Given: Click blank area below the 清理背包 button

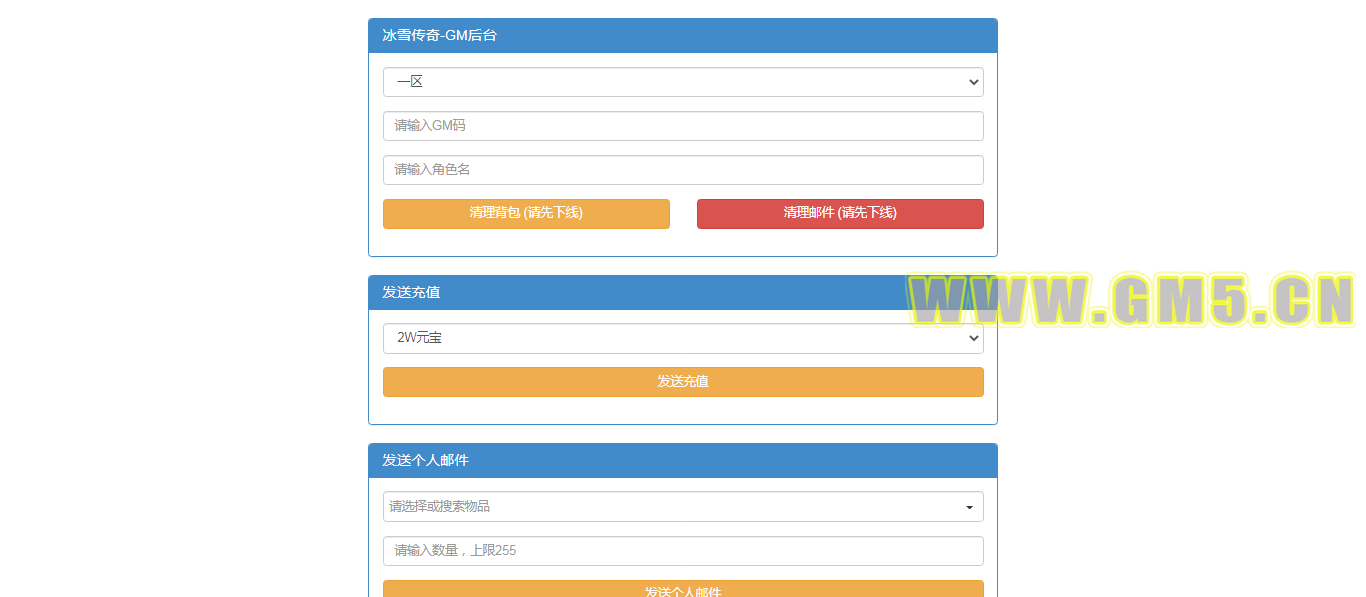Looking at the screenshot, I should (526, 242).
